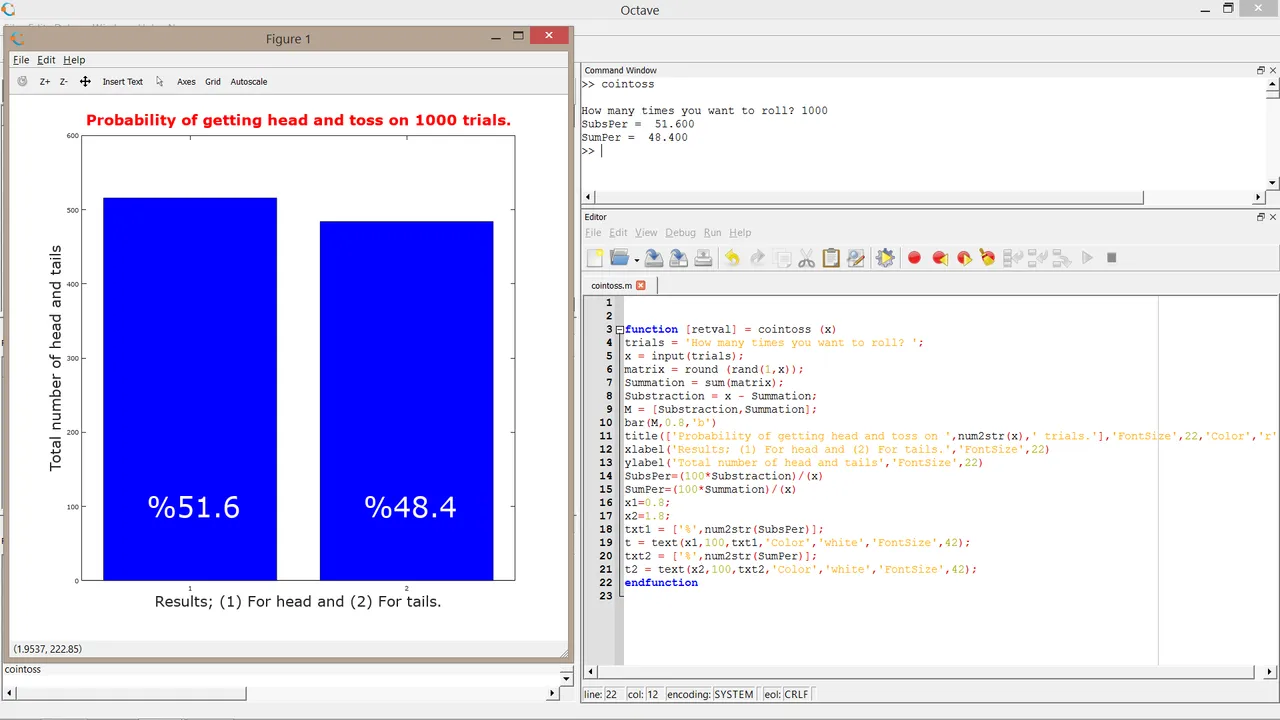Click the rotate icon in Figure 1 toolbar
The height and width of the screenshot is (720, 1280).
[x=22, y=82]
